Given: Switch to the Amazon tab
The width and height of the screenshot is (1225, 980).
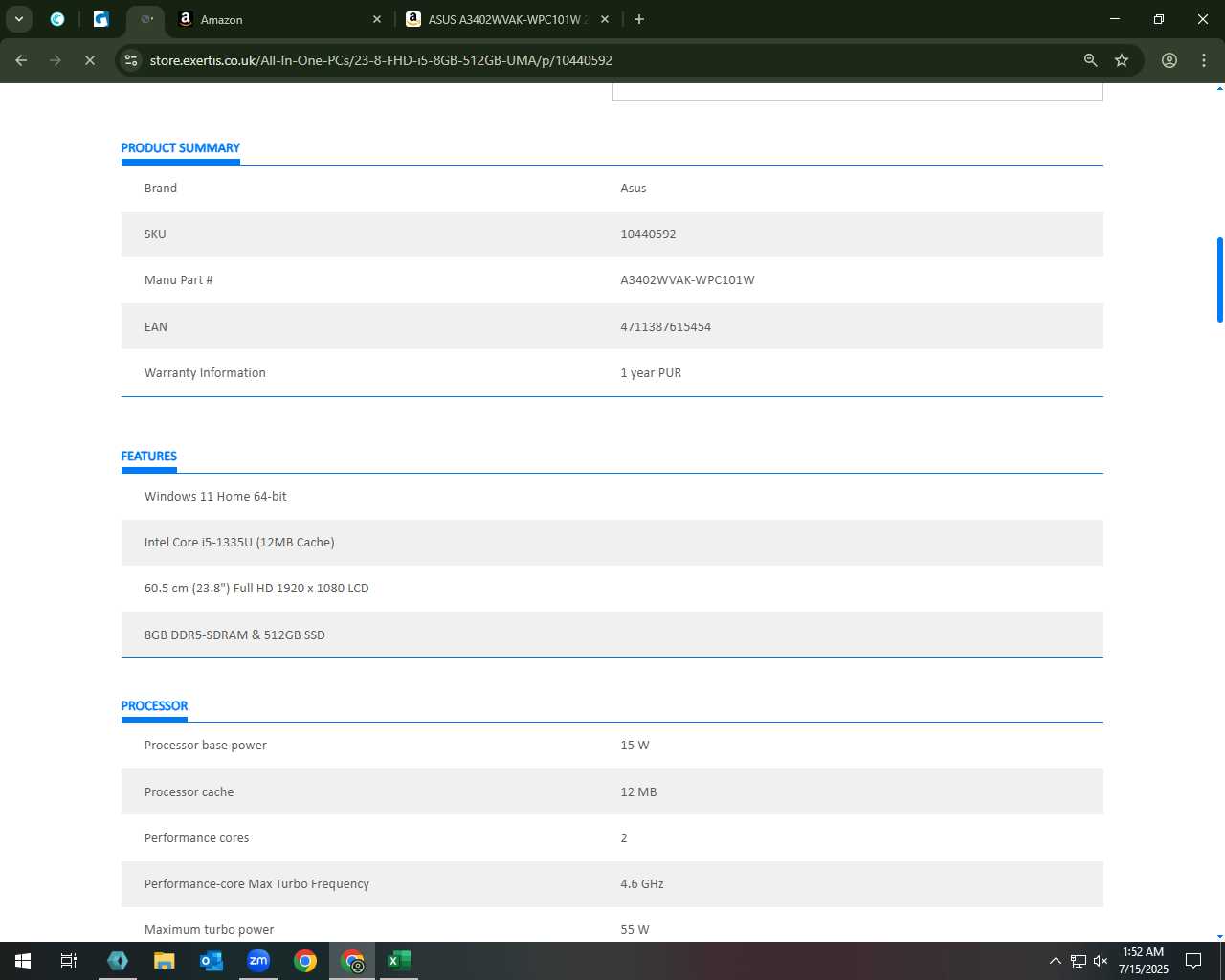Looking at the screenshot, I should pyautogui.click(x=278, y=19).
